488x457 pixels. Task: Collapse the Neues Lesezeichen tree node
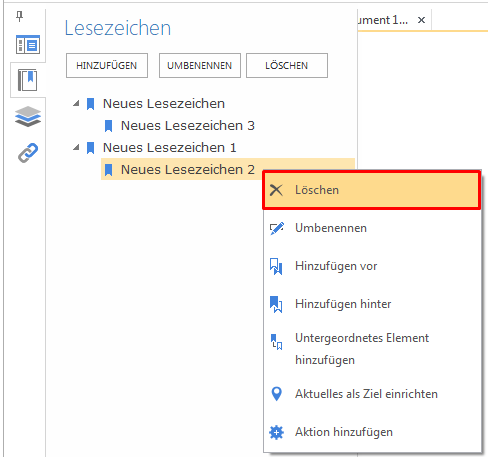[76, 103]
